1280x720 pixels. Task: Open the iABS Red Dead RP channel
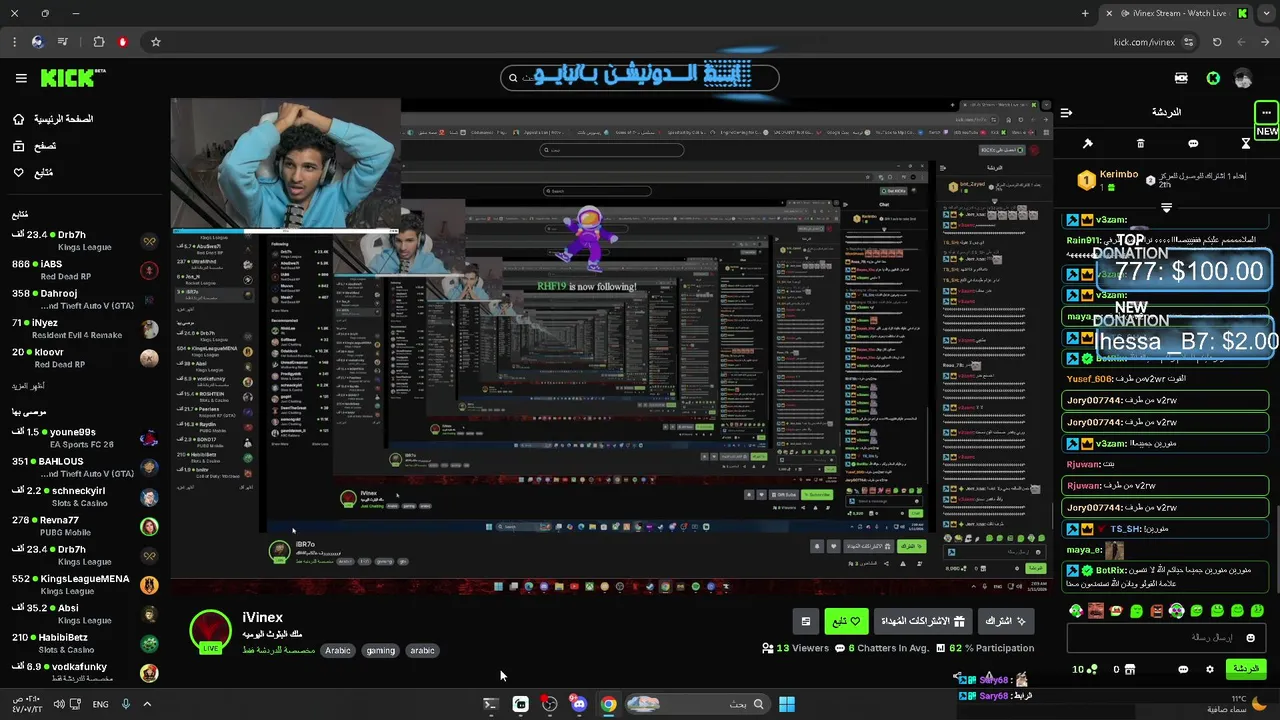click(84, 270)
